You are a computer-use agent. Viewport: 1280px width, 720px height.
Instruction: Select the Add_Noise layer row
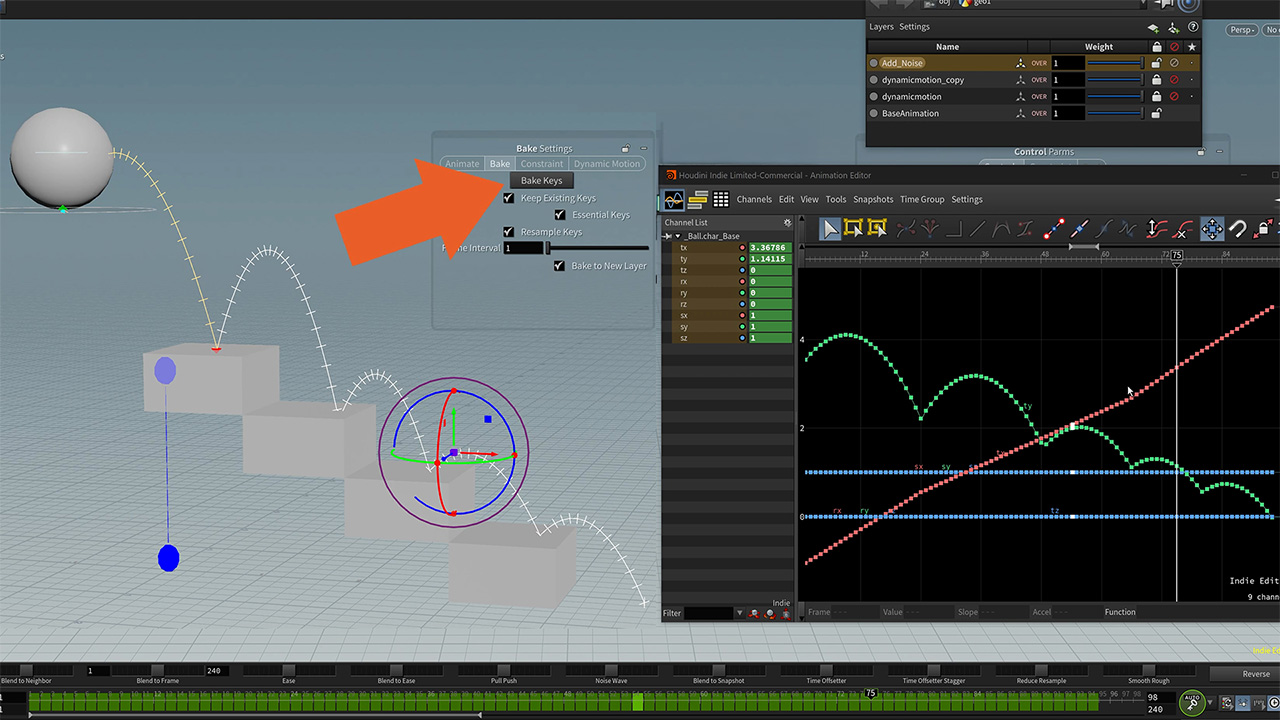coord(903,62)
